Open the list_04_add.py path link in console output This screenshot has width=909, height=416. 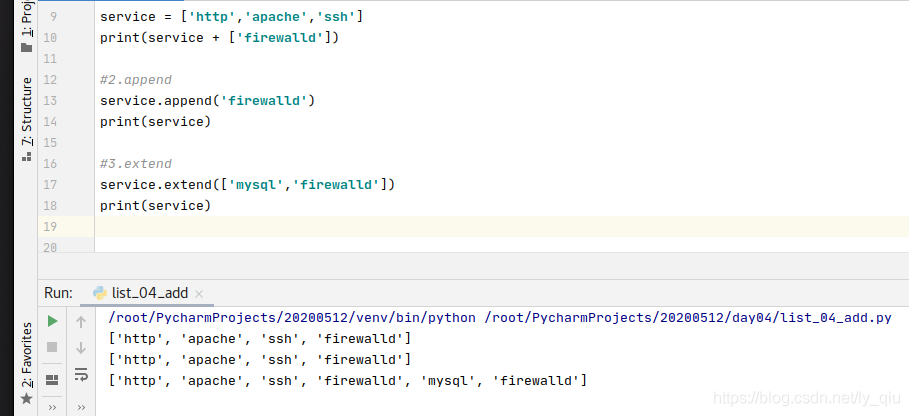[688, 318]
